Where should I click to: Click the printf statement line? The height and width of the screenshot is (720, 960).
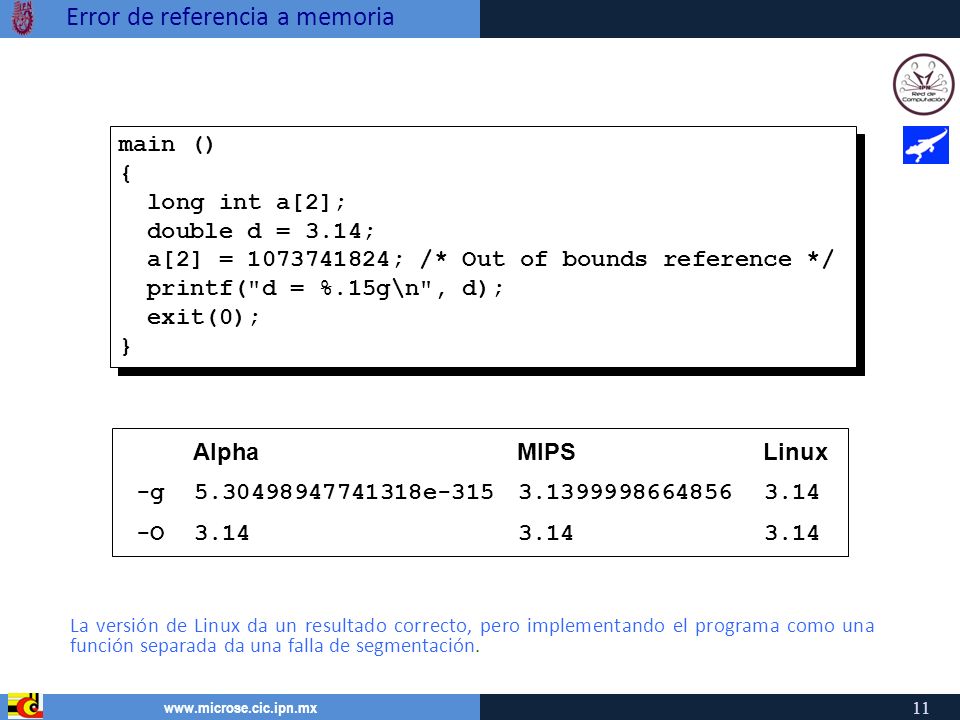[324, 288]
